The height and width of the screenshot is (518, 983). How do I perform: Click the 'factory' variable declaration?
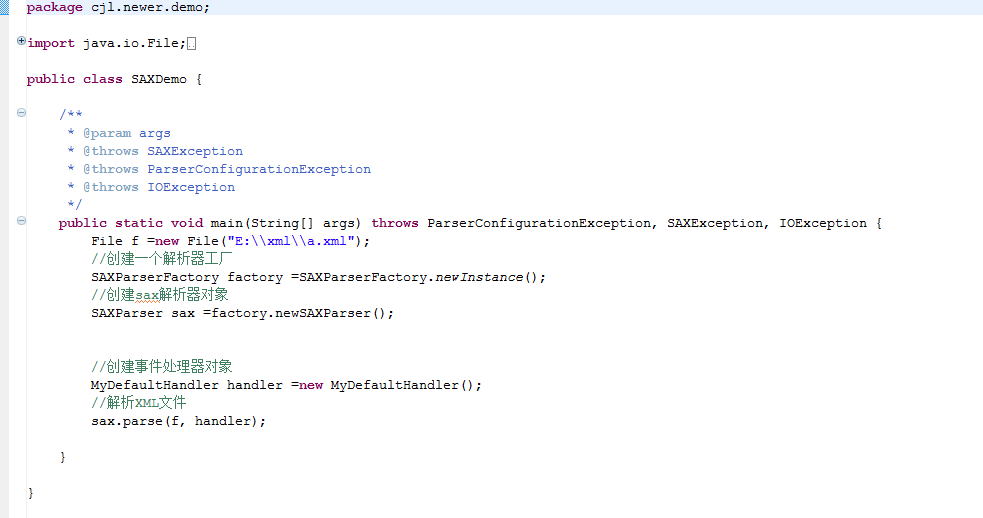coord(255,277)
